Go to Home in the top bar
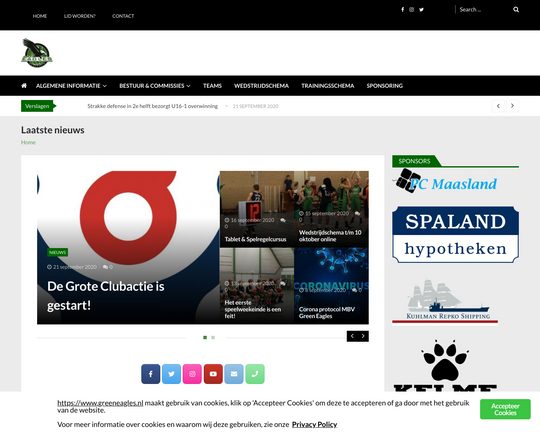Screen dimensions: 540x432 click(40, 16)
